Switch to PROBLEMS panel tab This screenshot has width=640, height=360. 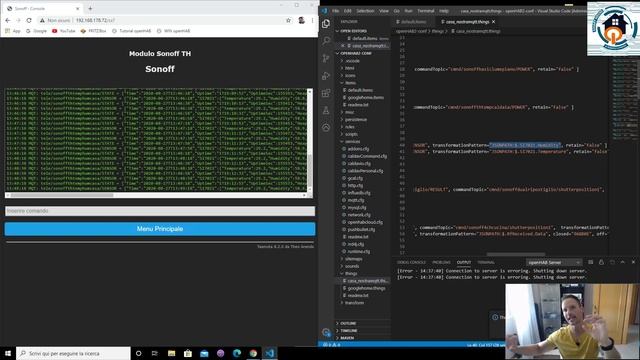coord(441,262)
